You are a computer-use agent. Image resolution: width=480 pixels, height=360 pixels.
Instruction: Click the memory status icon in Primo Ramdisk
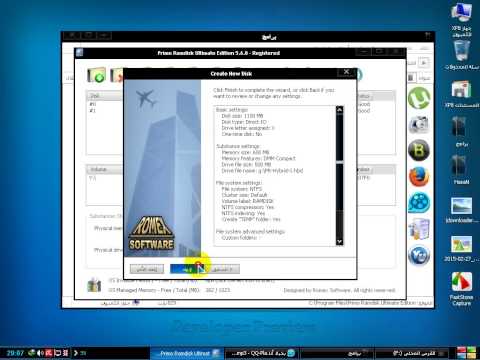pyautogui.click(x=94, y=285)
